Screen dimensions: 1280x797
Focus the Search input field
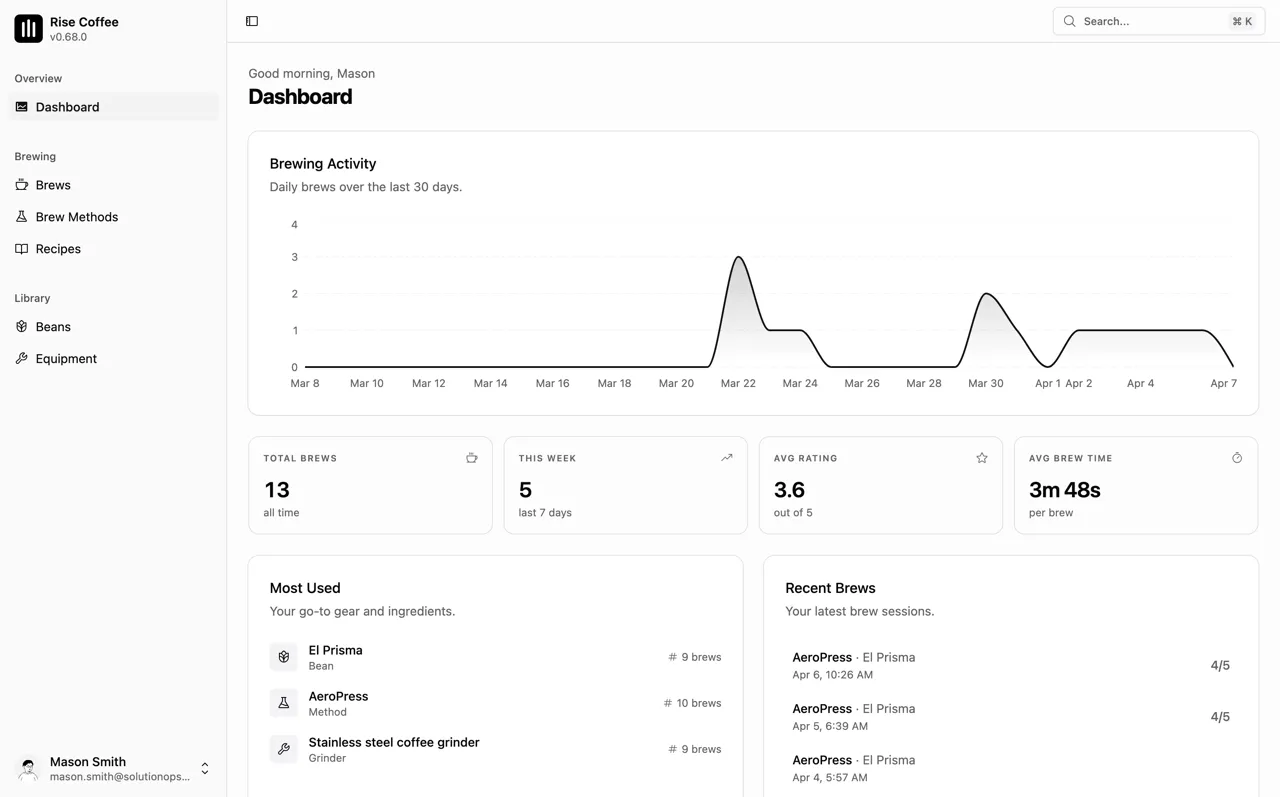tap(1150, 21)
